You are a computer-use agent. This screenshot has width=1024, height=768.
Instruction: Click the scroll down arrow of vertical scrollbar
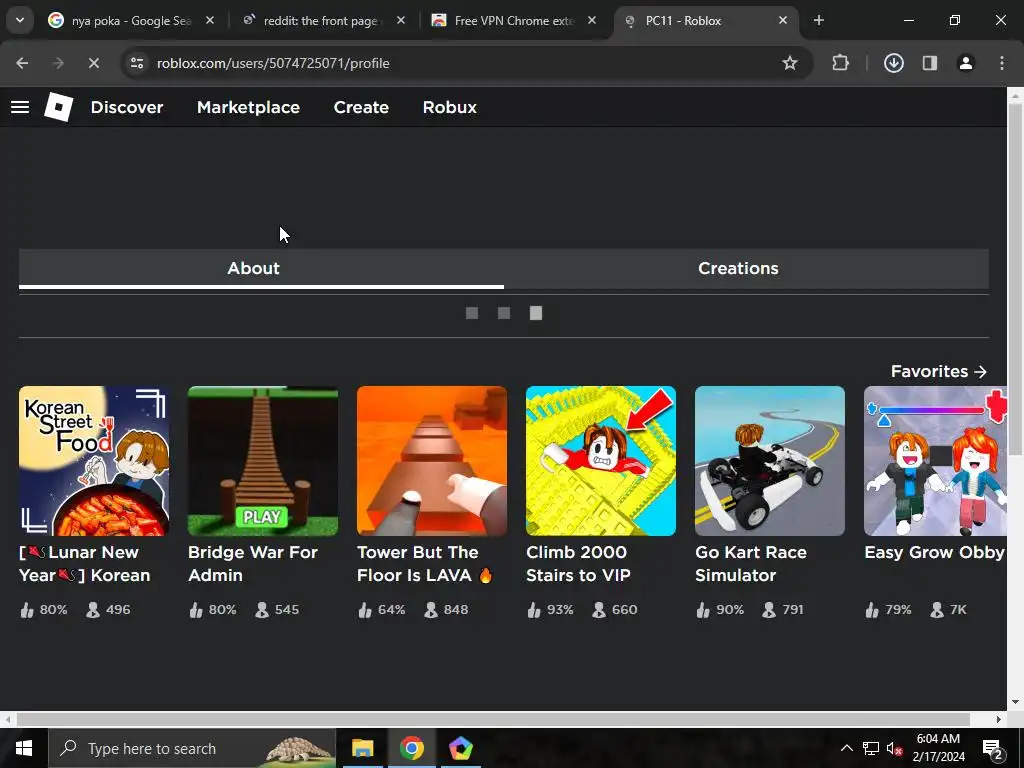tap(1015, 702)
